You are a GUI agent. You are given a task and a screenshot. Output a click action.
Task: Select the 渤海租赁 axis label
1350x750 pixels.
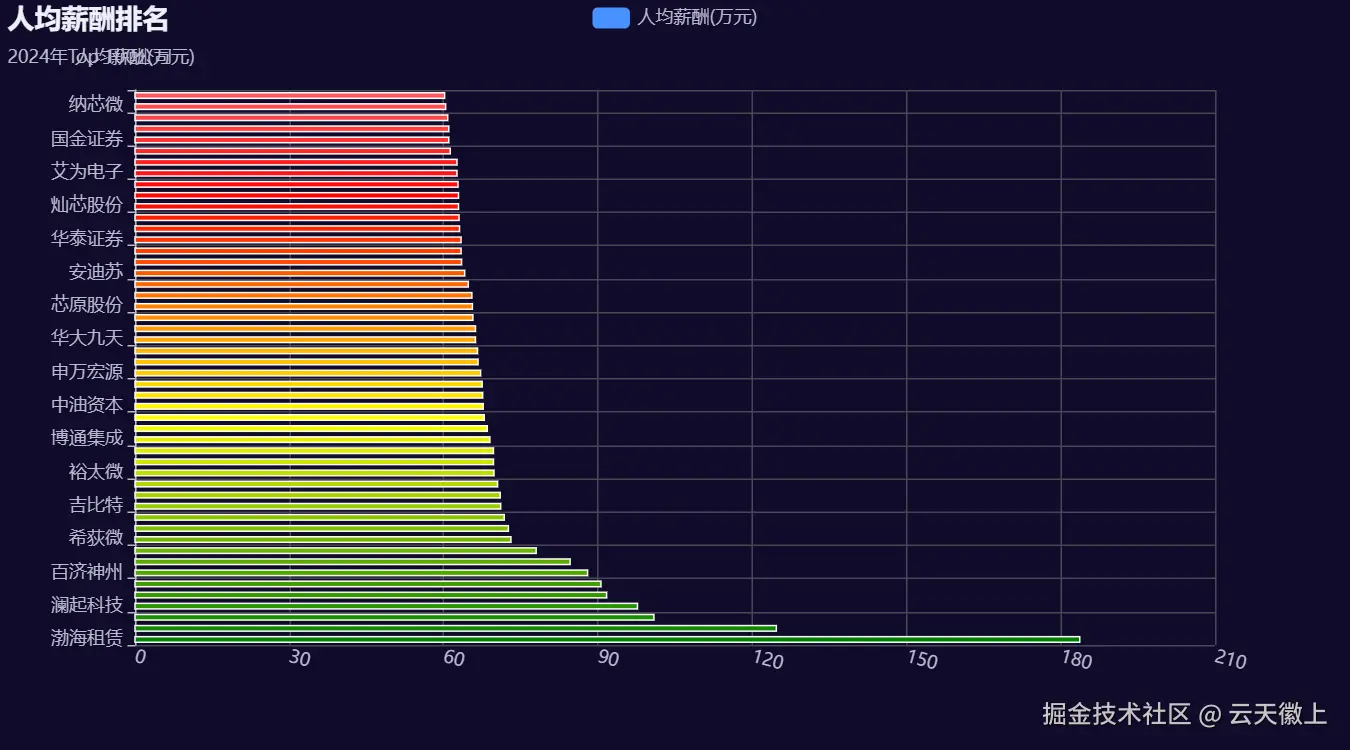87,638
